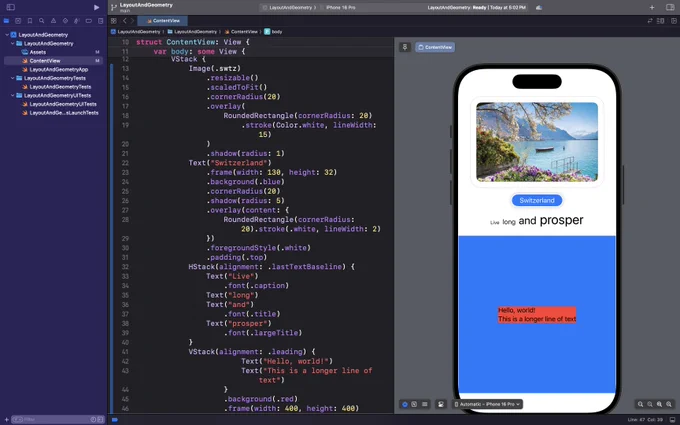680x425 pixels.
Task: Open the editor layout options icon
Action: [660, 21]
